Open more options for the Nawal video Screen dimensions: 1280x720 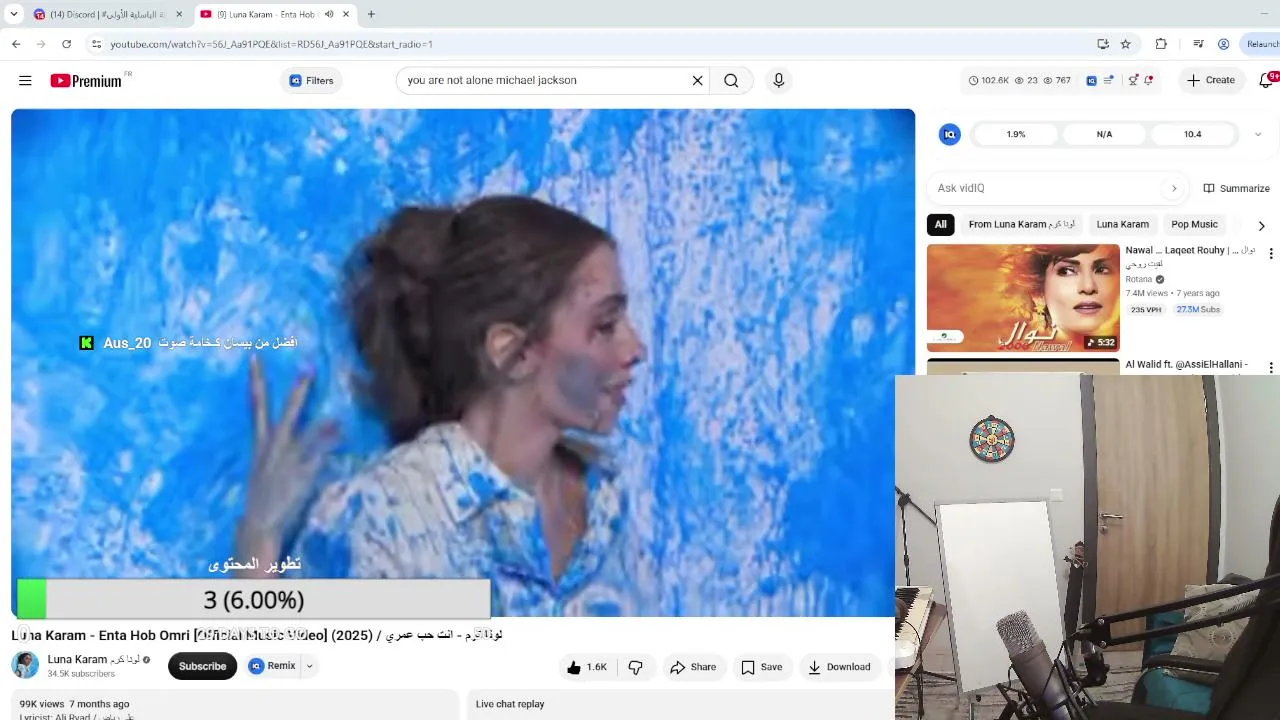pos(1271,254)
